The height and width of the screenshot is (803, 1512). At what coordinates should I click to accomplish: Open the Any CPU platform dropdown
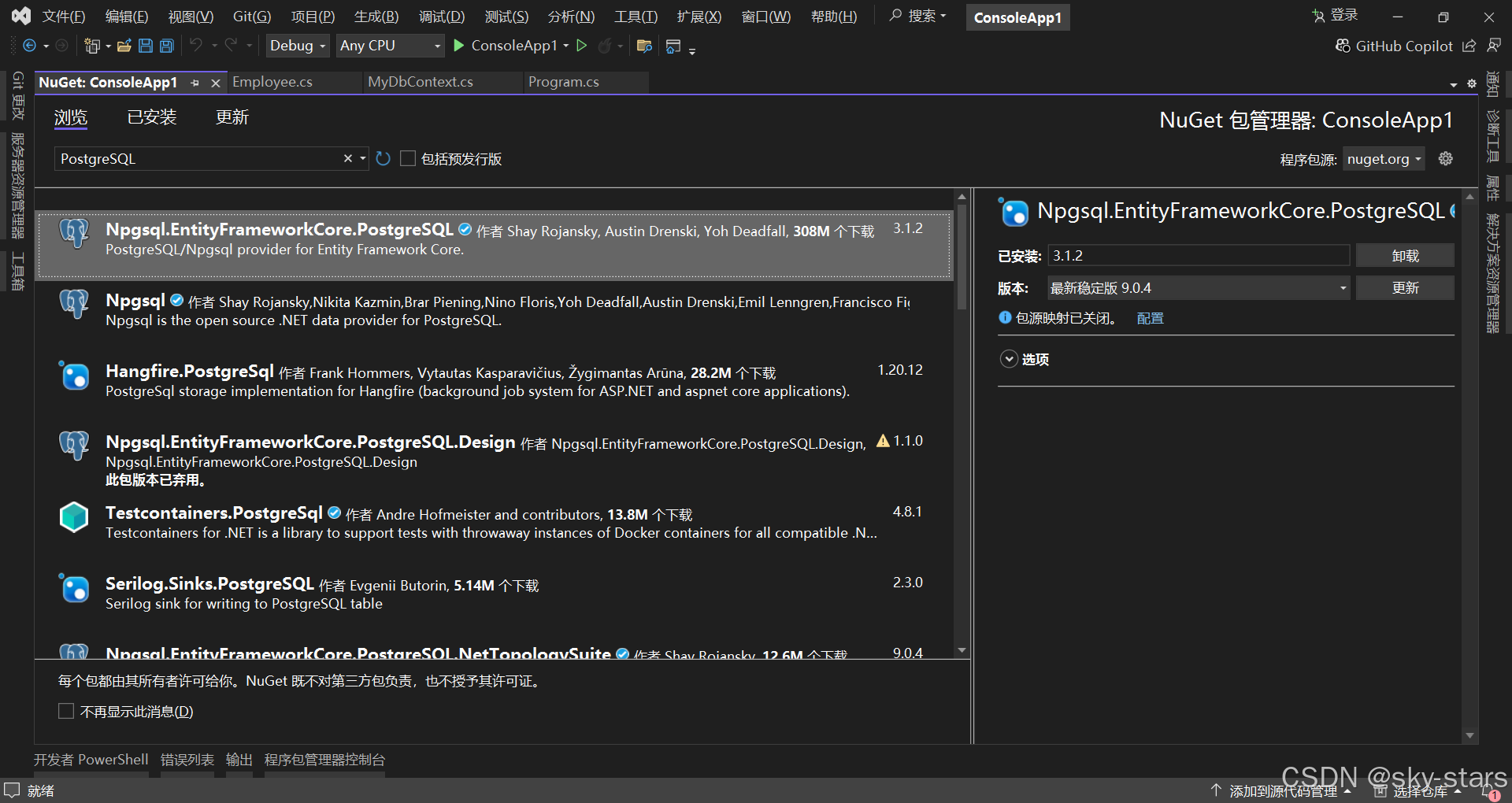[390, 46]
